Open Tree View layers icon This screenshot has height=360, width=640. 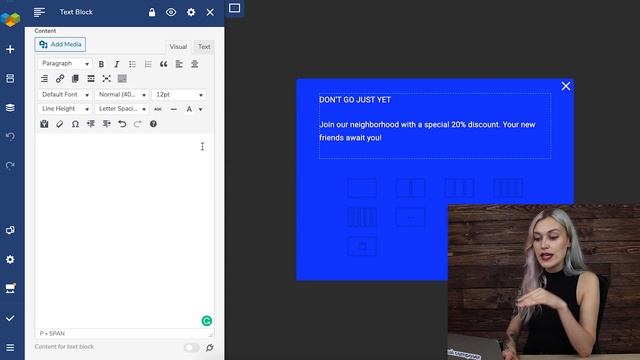click(x=10, y=108)
